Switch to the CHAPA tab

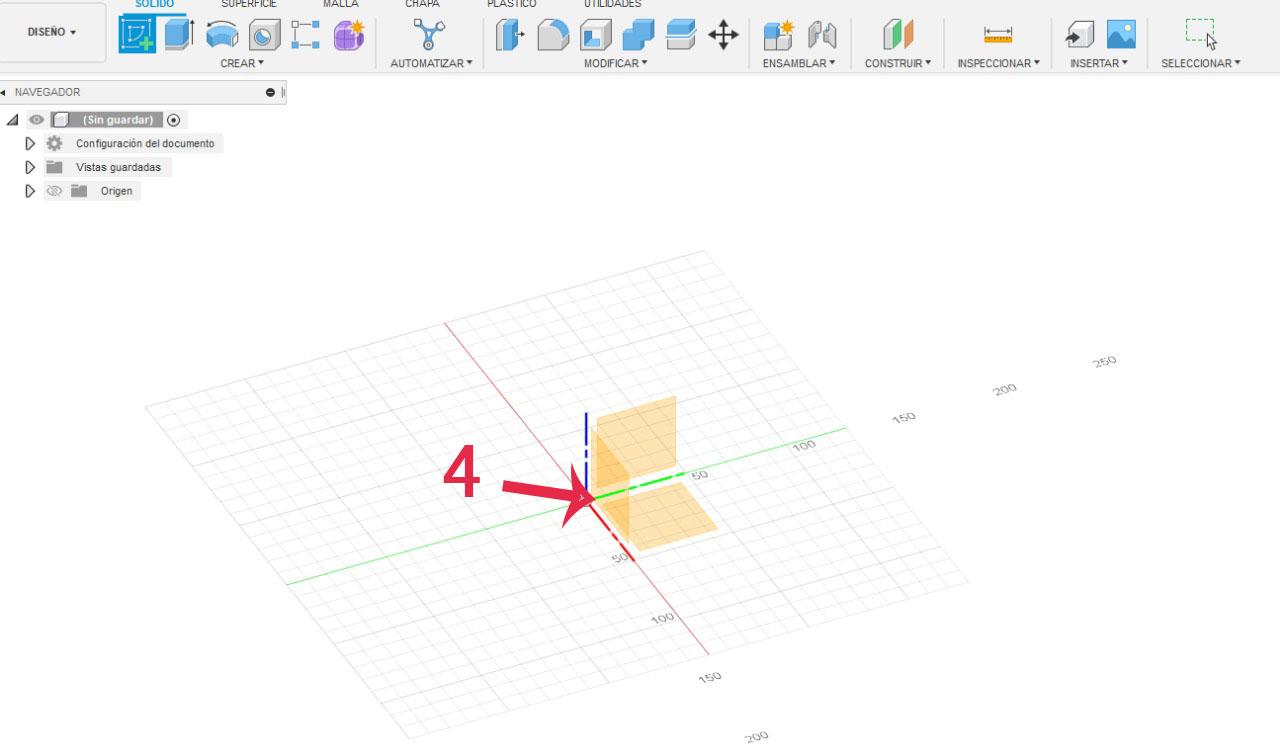[422, 4]
